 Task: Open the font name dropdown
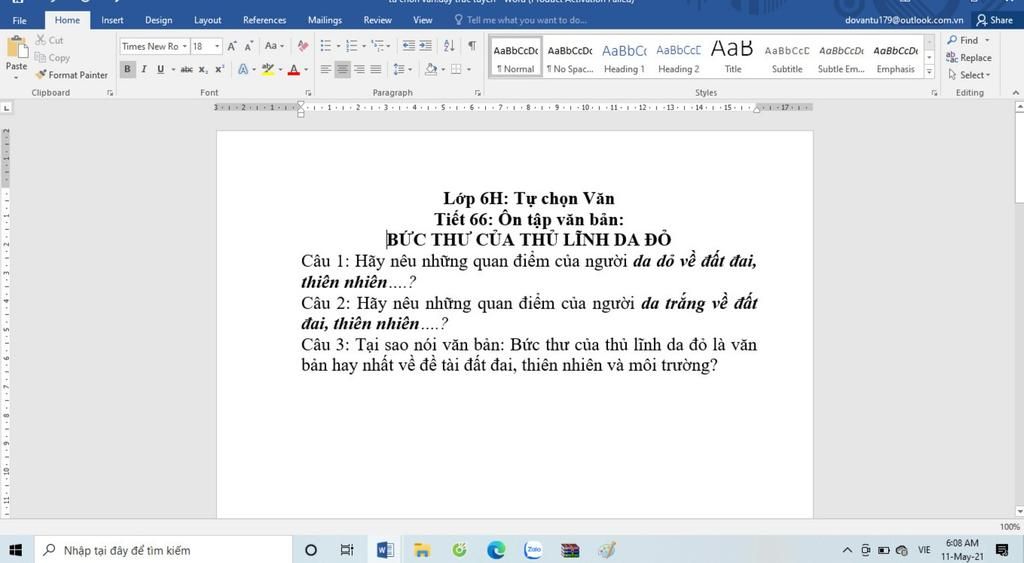coord(185,46)
